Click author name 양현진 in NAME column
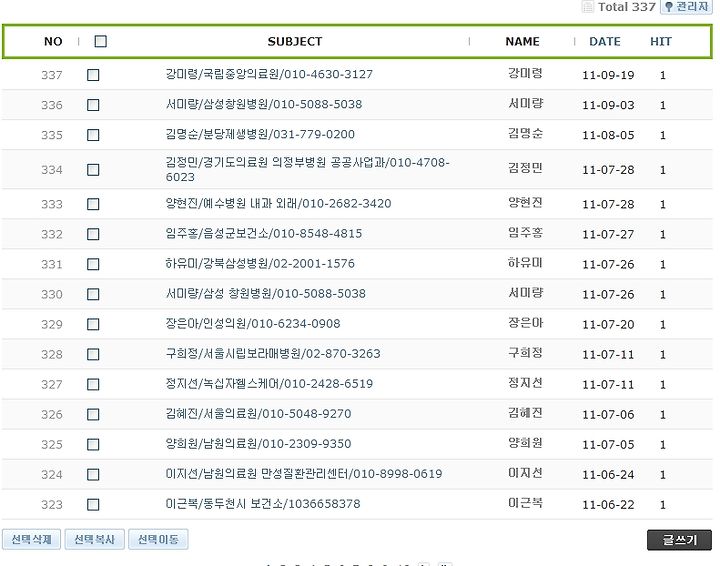Viewport: 720px width, 566px height. (x=525, y=202)
